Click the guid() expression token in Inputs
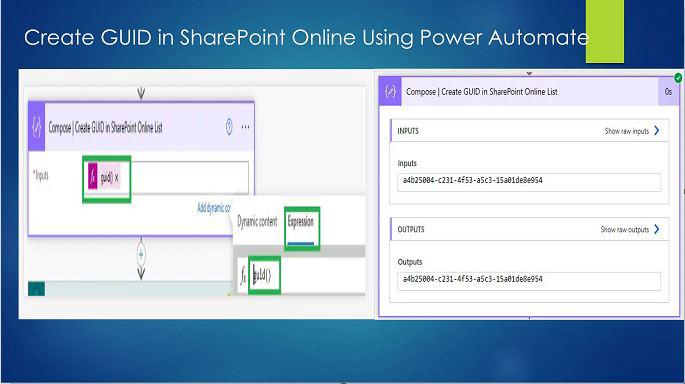Screen dimensions: 685x384 [104, 177]
